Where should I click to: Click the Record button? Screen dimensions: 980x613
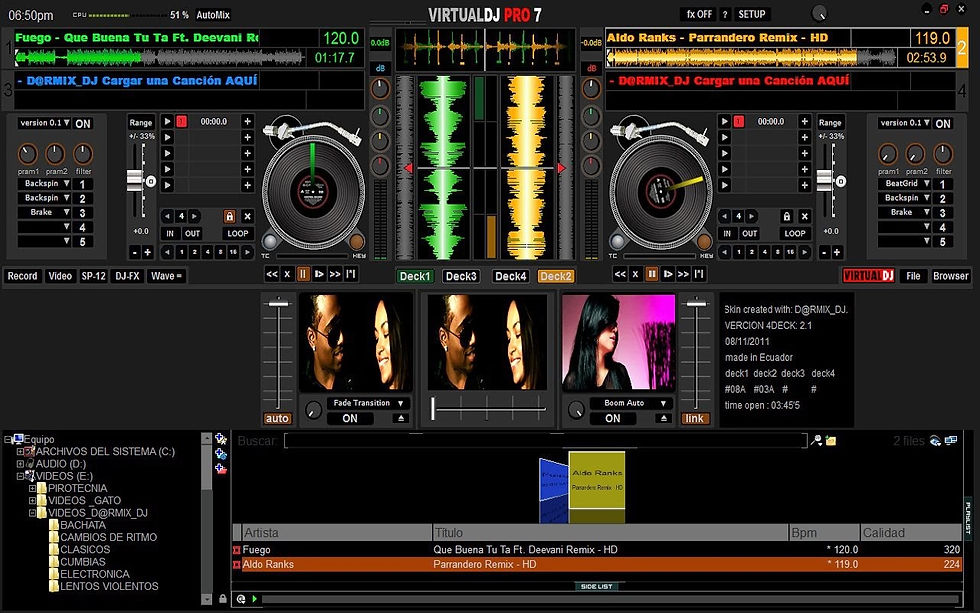pos(22,276)
